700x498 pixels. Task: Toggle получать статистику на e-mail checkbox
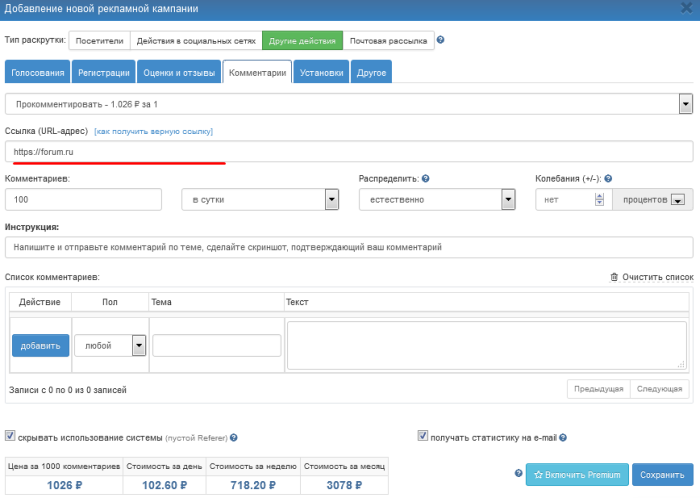click(423, 437)
